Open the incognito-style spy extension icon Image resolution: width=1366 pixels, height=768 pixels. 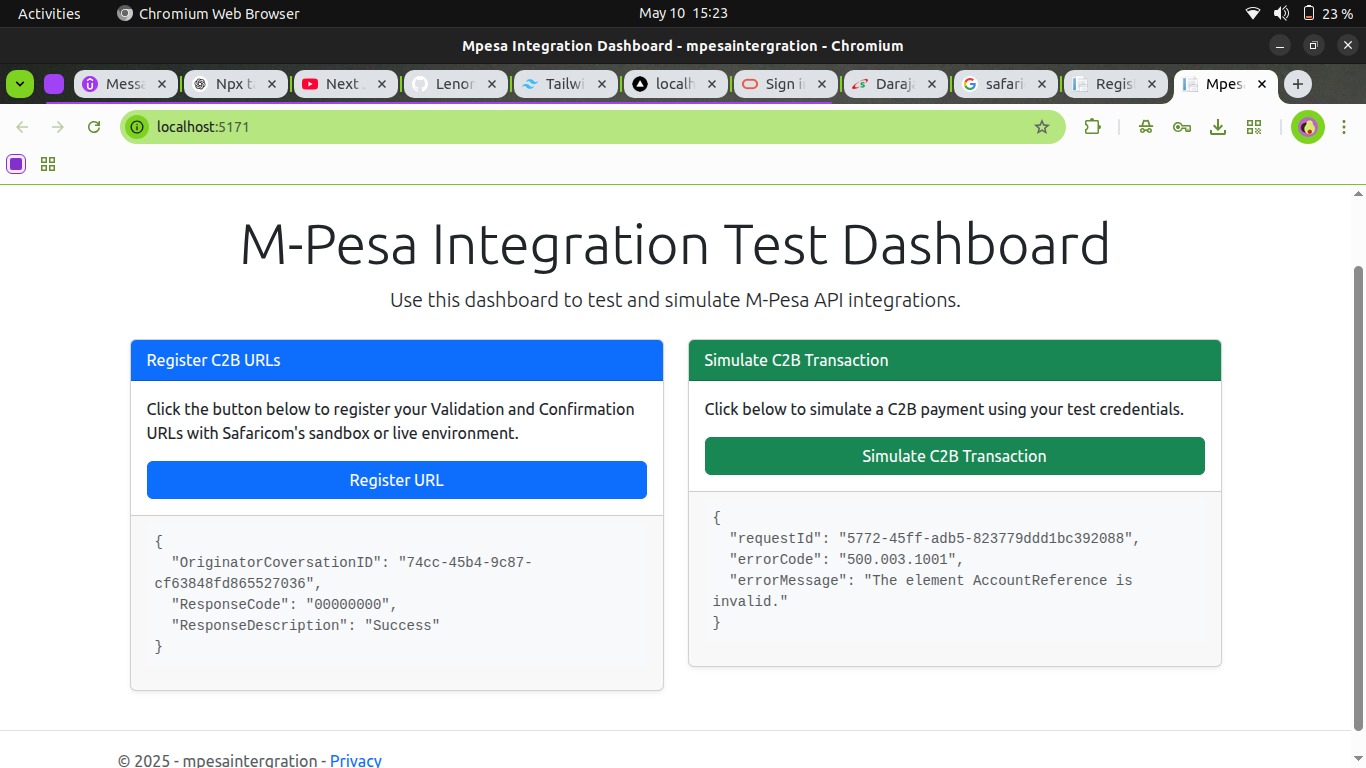click(x=1146, y=127)
